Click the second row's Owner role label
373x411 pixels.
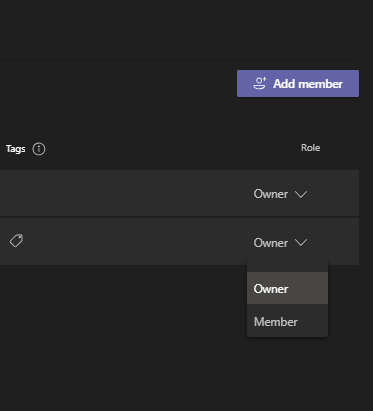(271, 243)
